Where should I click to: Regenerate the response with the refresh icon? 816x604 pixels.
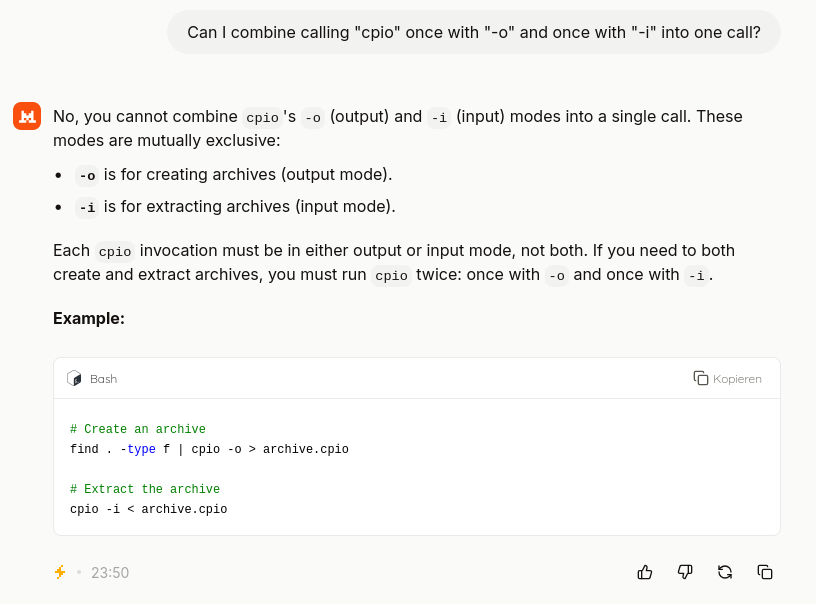point(725,572)
